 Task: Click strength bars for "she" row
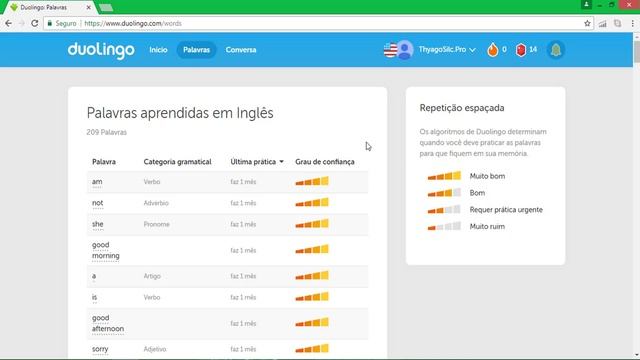(312, 224)
